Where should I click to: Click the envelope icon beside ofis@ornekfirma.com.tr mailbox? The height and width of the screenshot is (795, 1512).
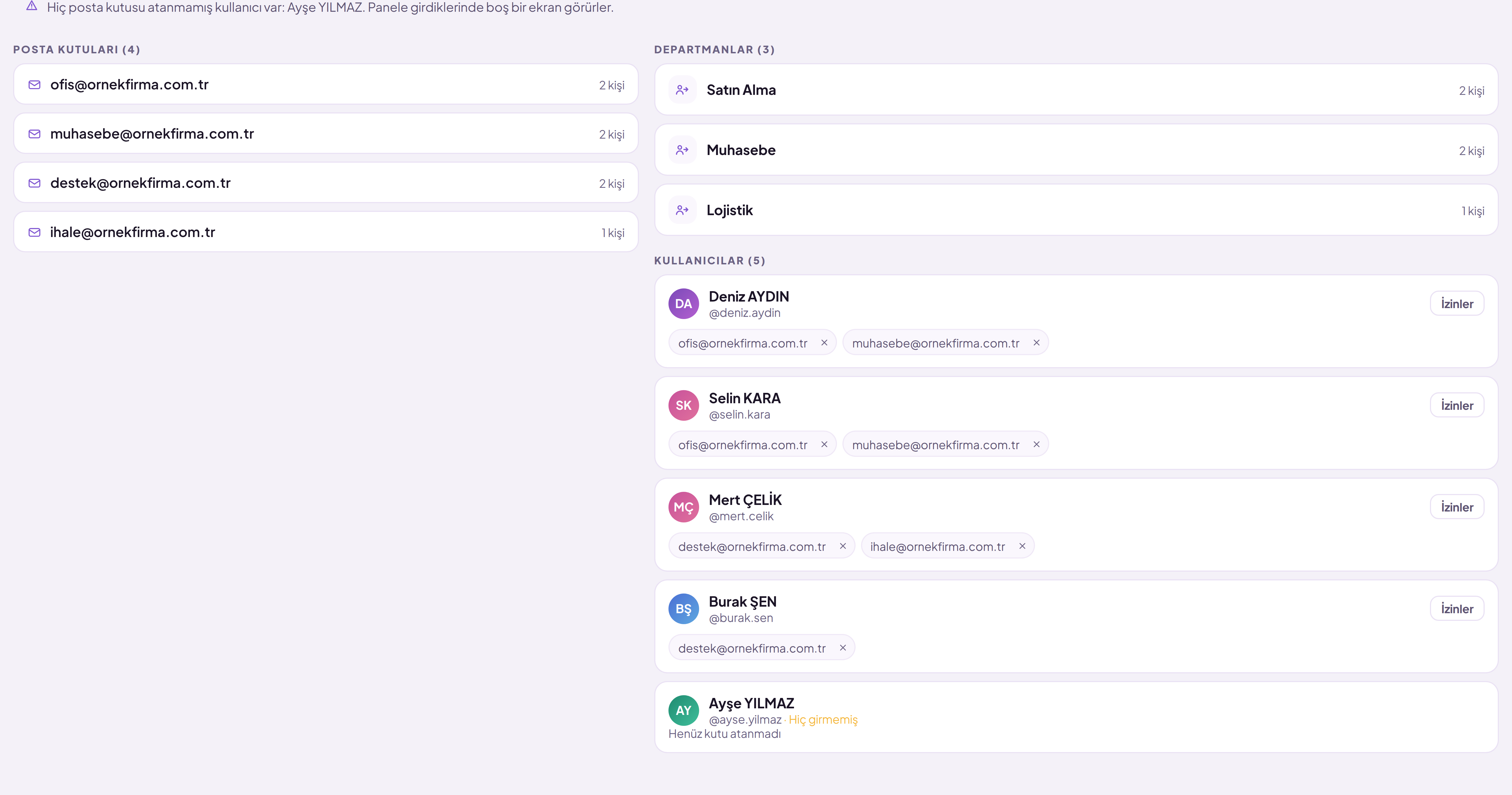pos(35,84)
